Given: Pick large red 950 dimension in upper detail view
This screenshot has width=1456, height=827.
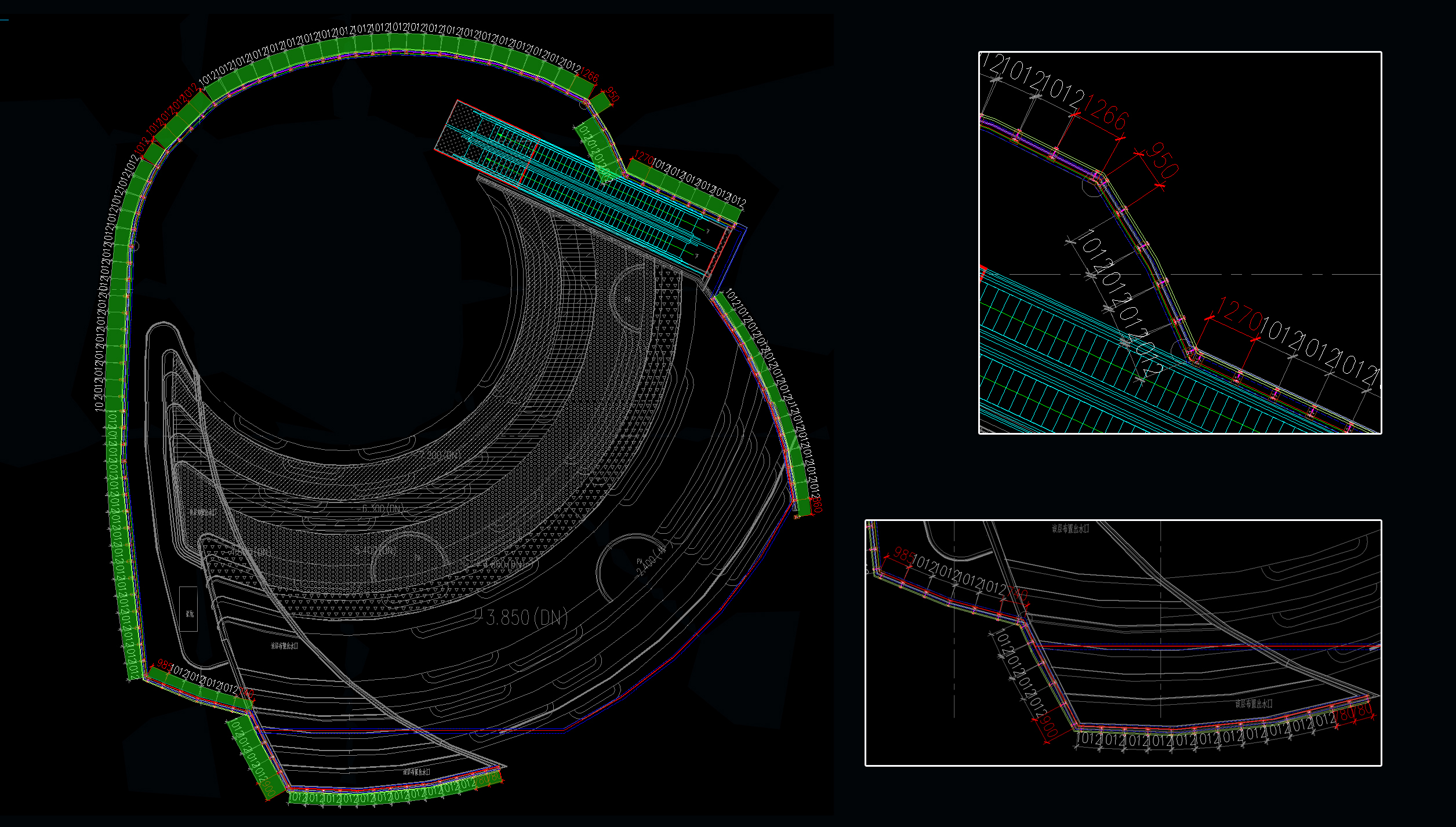Looking at the screenshot, I should (x=1162, y=161).
